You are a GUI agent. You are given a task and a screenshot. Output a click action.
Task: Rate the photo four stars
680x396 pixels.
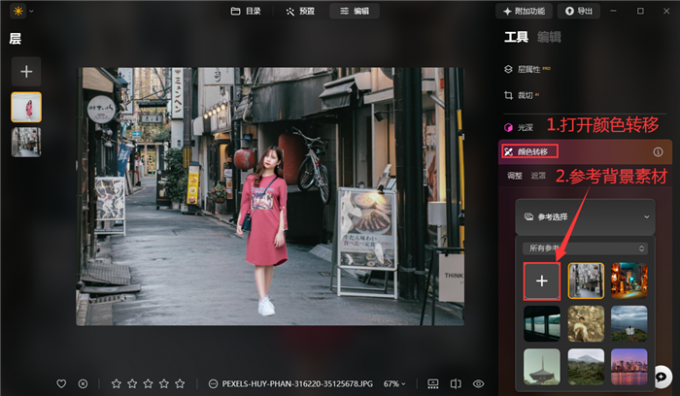164,384
